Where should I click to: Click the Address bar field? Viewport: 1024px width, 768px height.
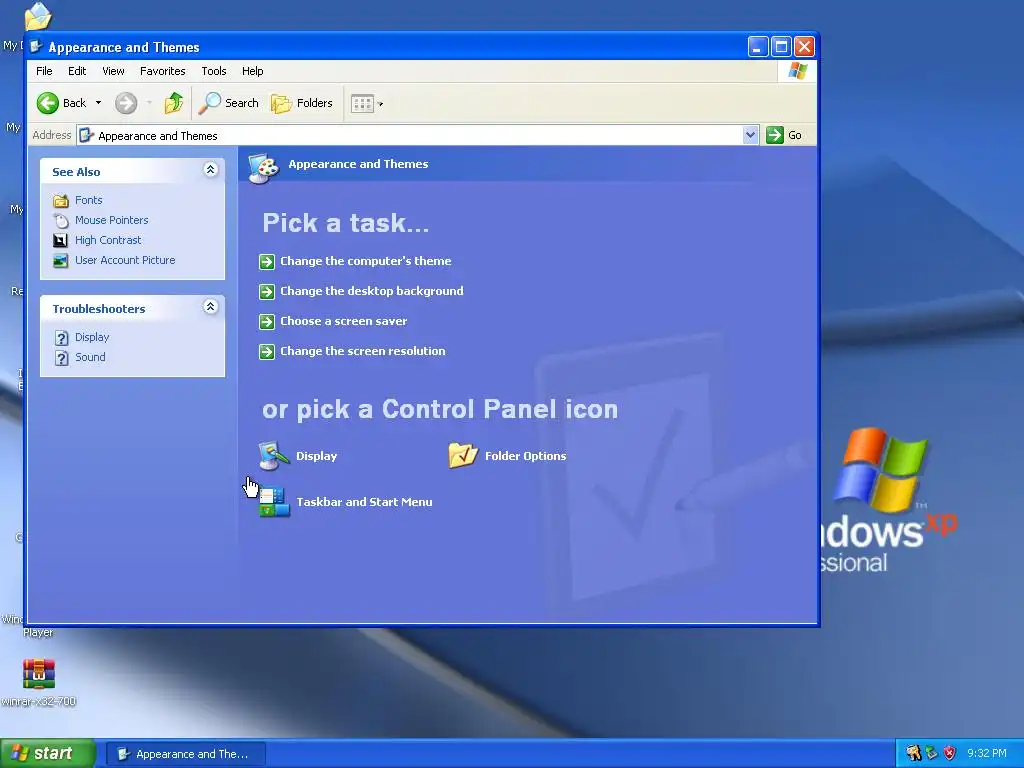417,135
